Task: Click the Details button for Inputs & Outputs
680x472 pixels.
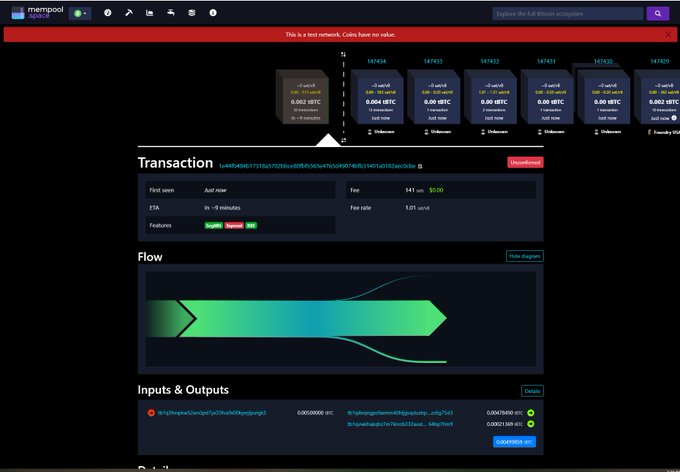Action: [532, 391]
